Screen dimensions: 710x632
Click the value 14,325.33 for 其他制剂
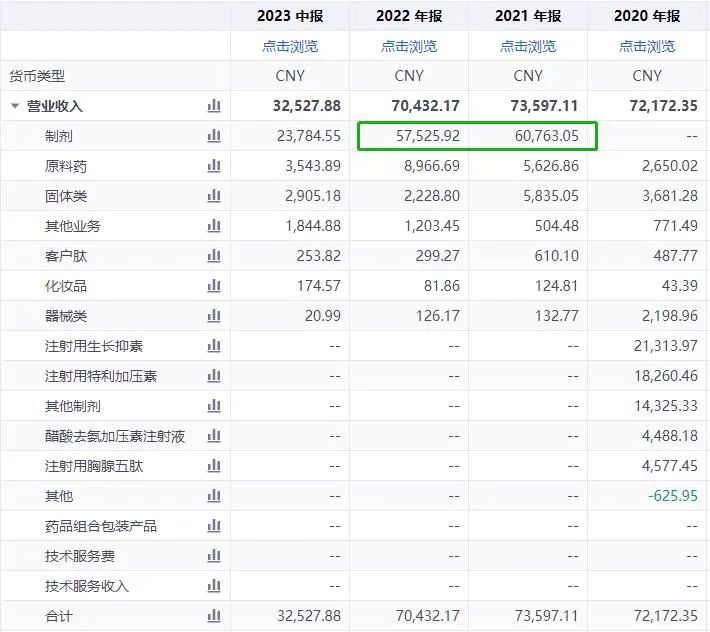coord(666,406)
